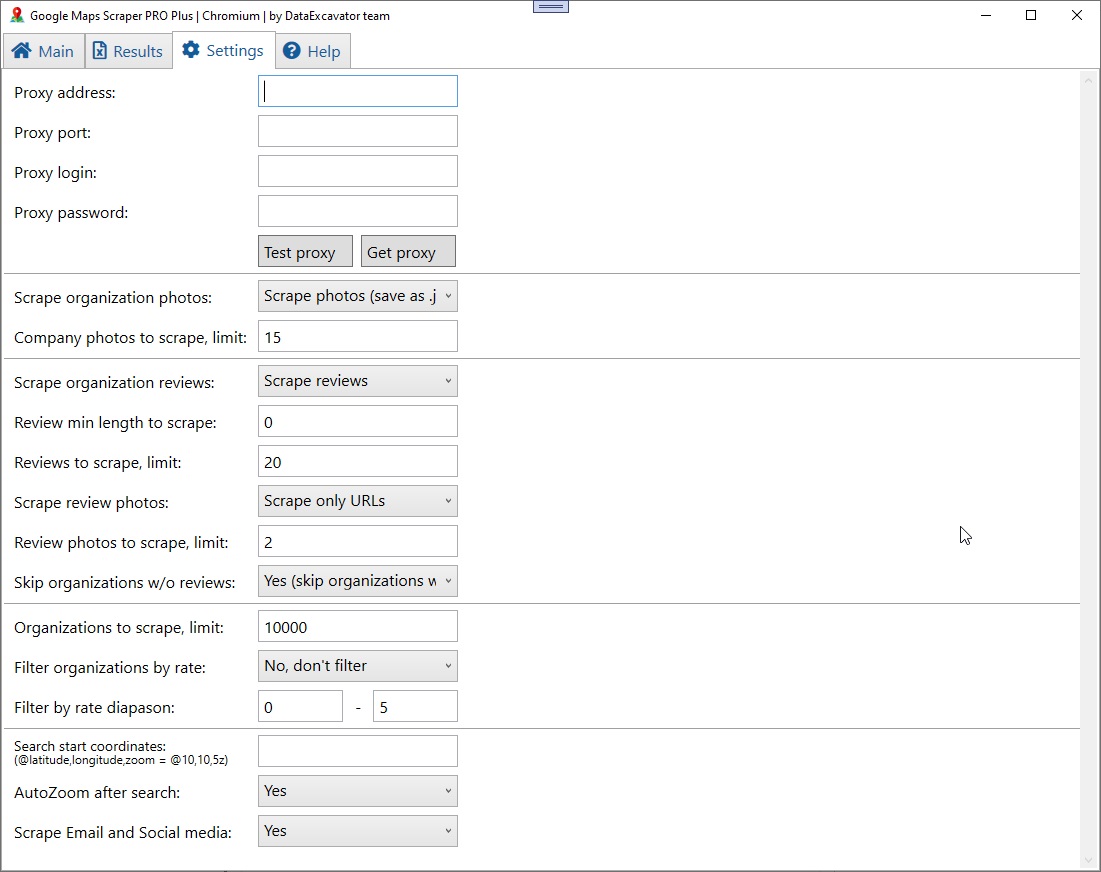Click the Organizations to scrape limit field
The height and width of the screenshot is (872, 1101).
pos(357,627)
